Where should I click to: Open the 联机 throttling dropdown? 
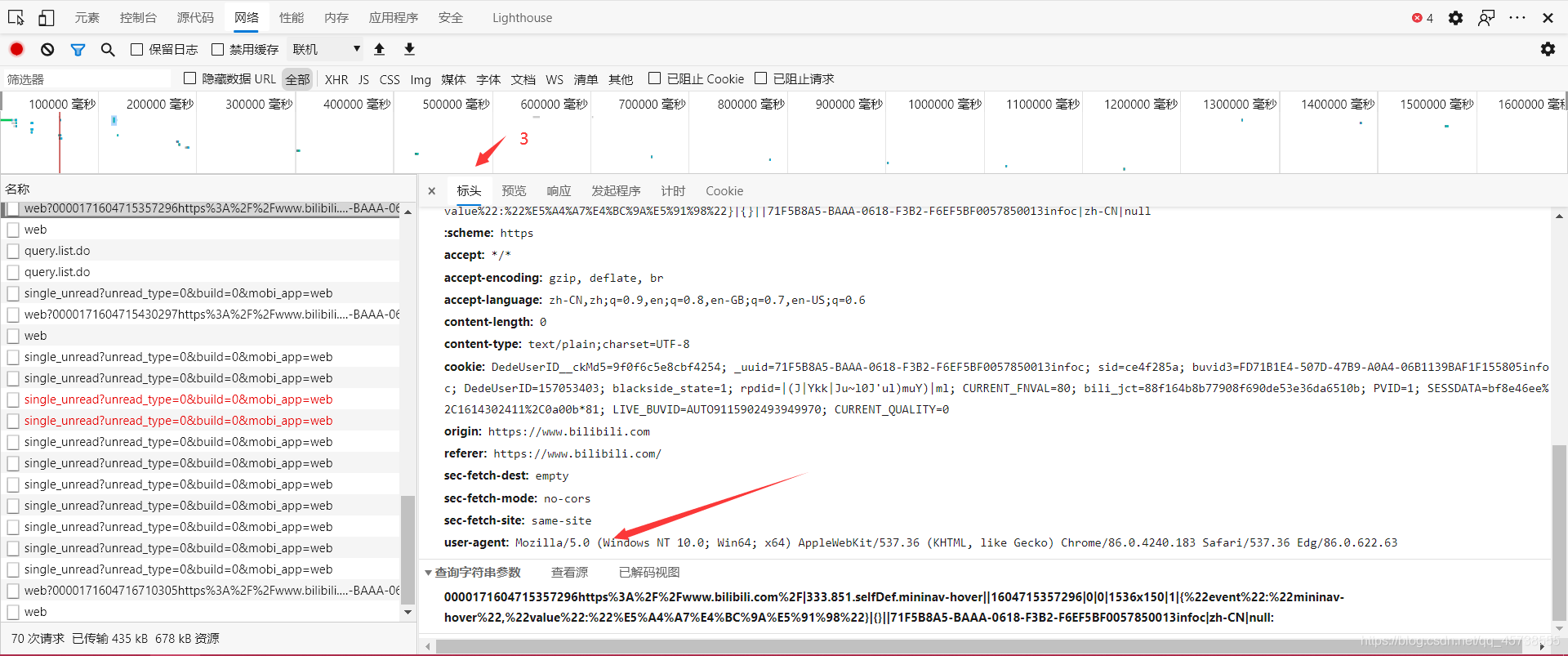(x=327, y=49)
